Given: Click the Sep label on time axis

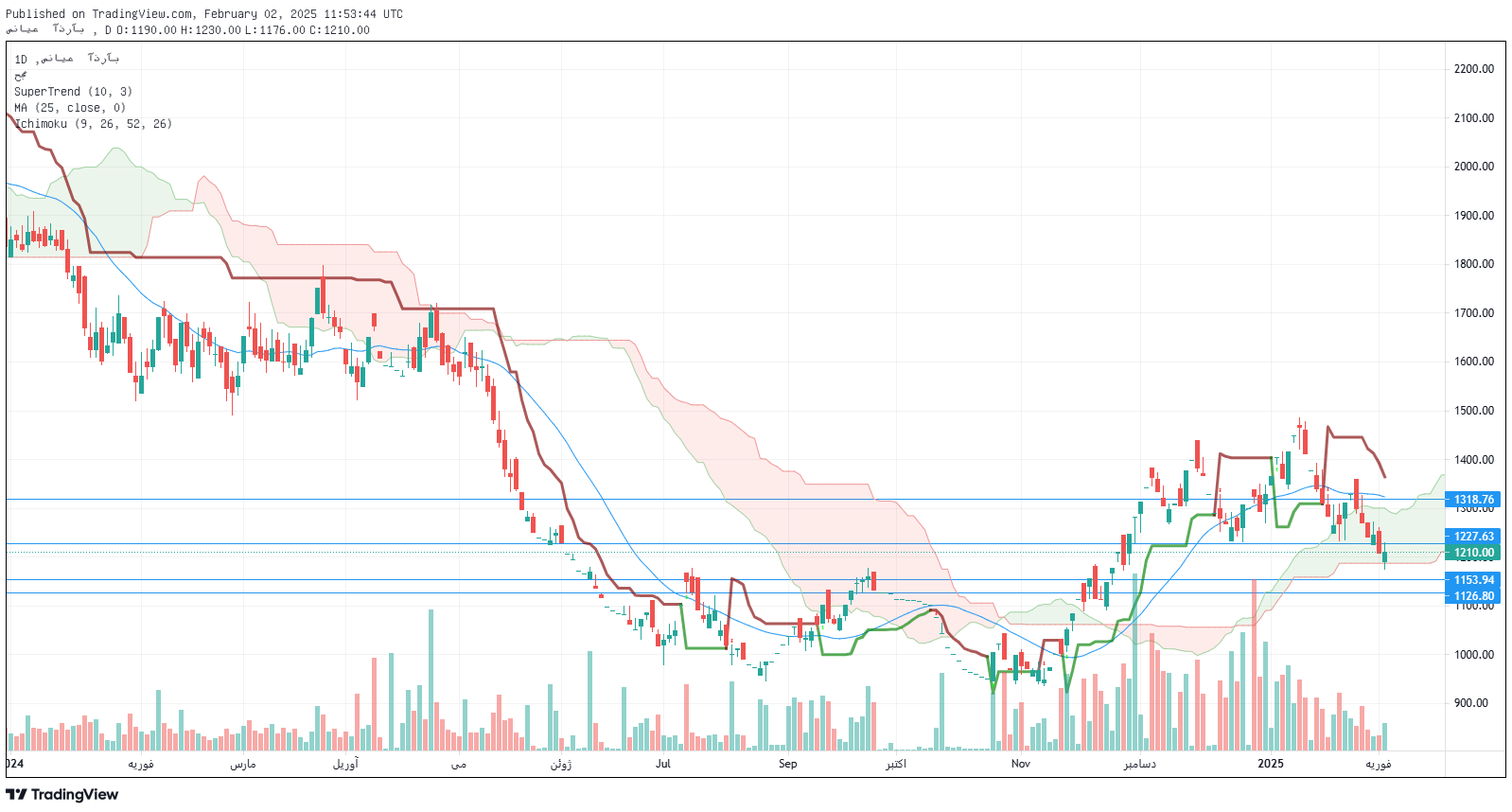Looking at the screenshot, I should (x=788, y=764).
